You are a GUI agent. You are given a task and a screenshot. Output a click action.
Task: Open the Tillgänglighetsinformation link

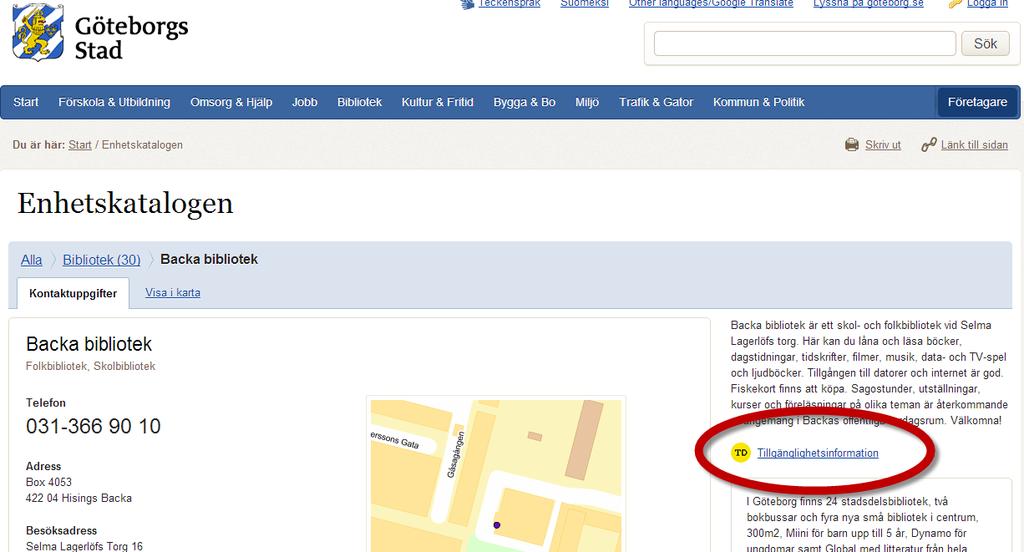pyautogui.click(x=818, y=453)
